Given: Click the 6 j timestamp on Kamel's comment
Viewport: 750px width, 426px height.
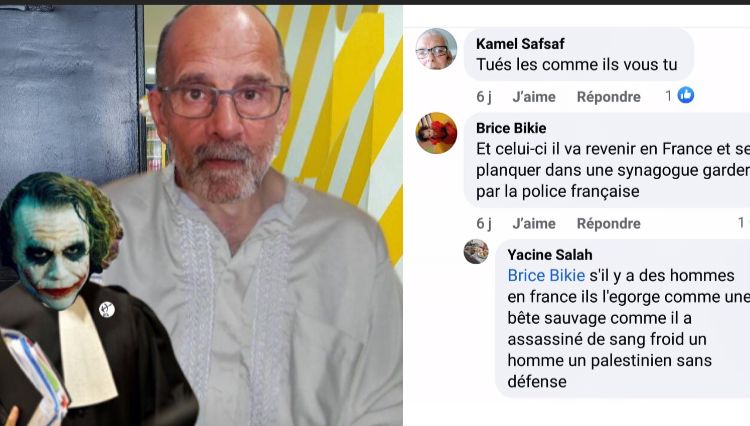Looking at the screenshot, I should click(484, 97).
